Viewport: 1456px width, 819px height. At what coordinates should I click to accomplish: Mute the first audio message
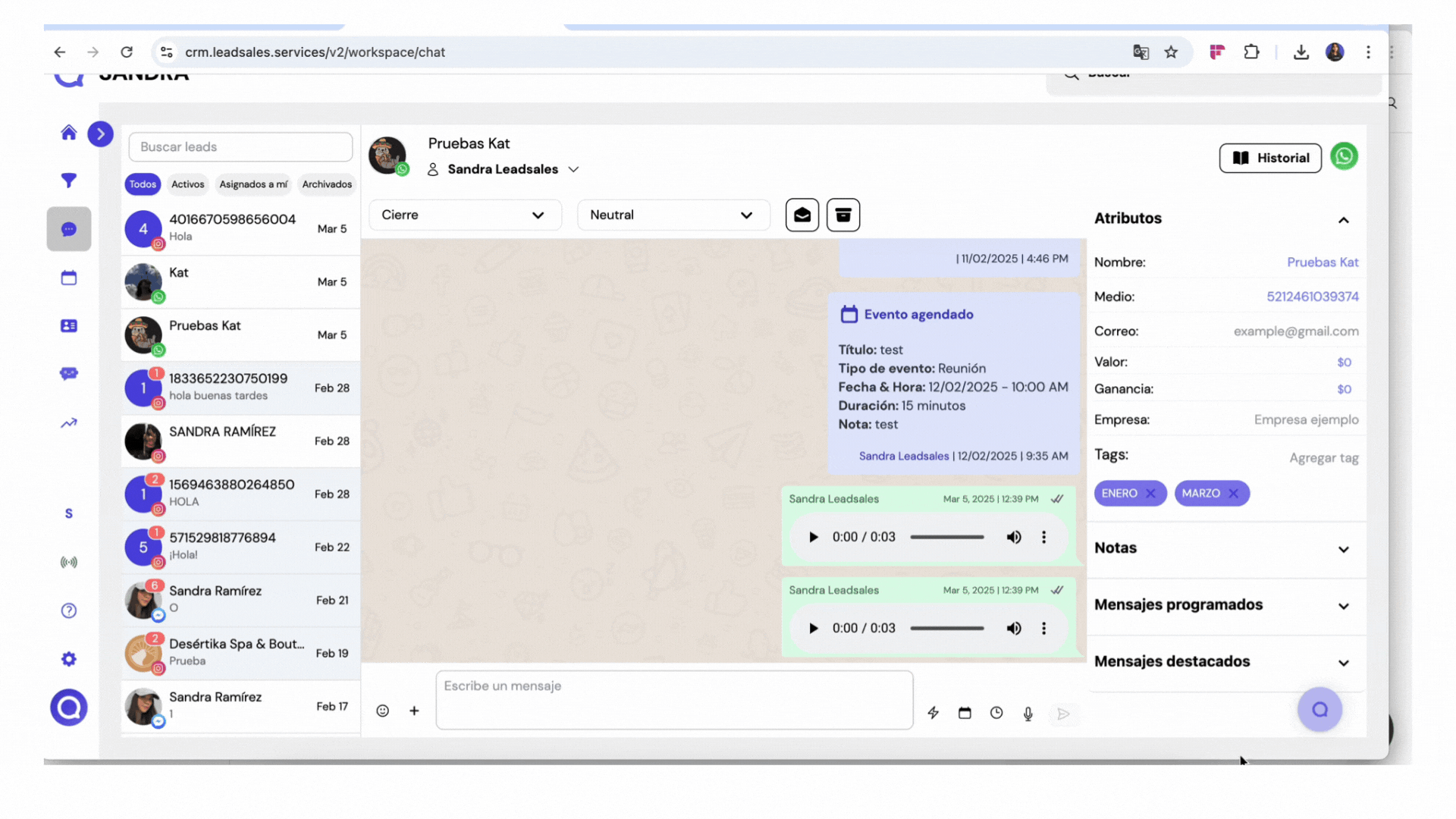point(1013,537)
